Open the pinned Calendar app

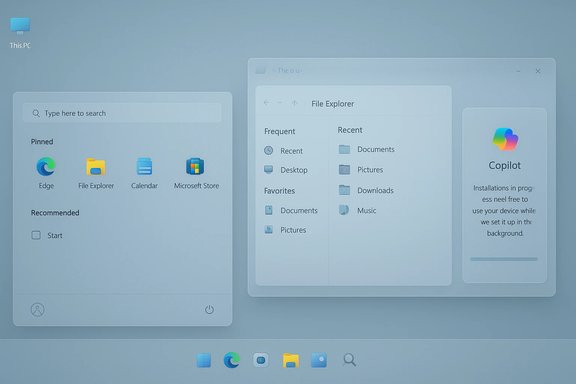[144, 173]
